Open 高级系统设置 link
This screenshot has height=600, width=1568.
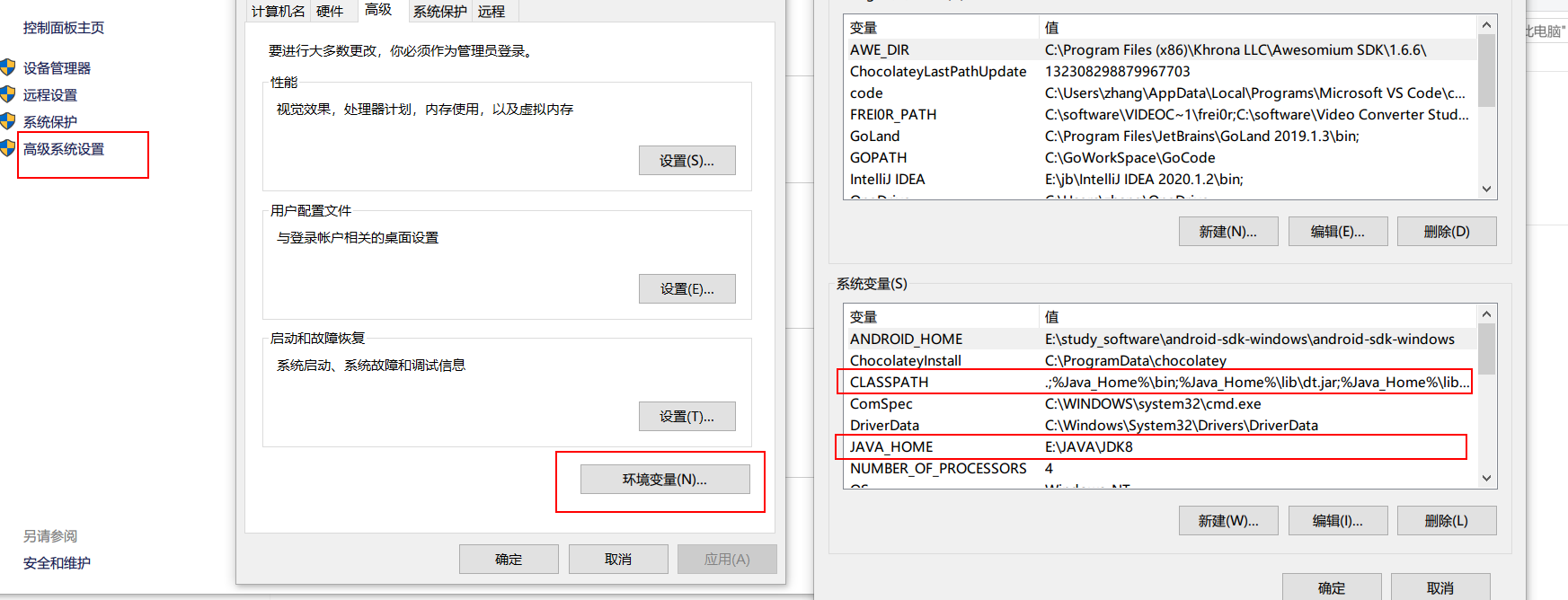[64, 149]
